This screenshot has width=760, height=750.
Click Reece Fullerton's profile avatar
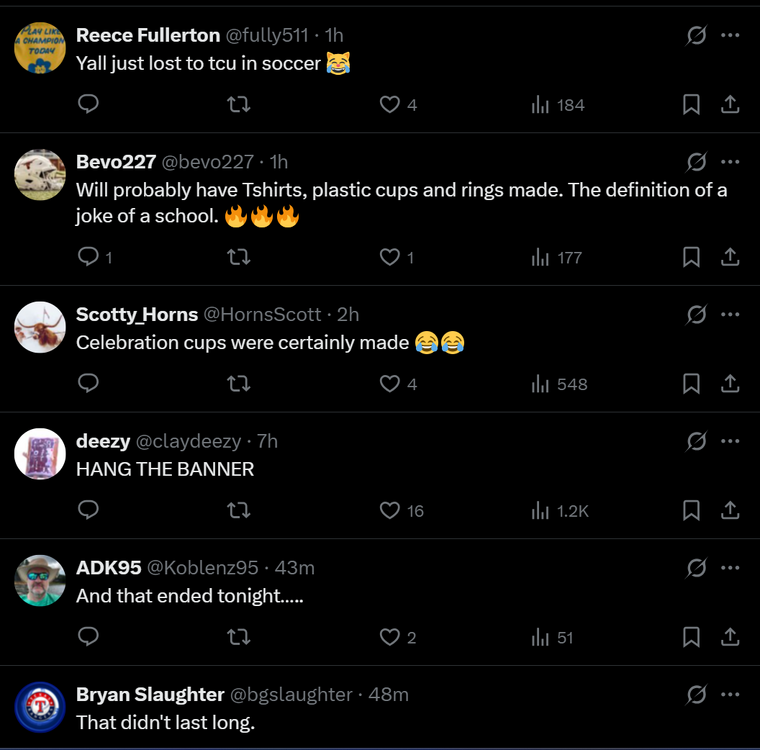[40, 46]
